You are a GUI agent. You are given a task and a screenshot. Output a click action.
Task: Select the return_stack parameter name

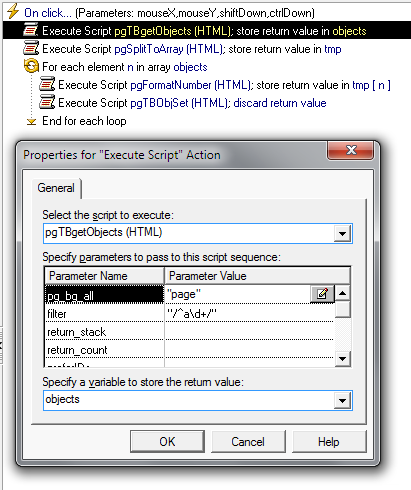76,332
